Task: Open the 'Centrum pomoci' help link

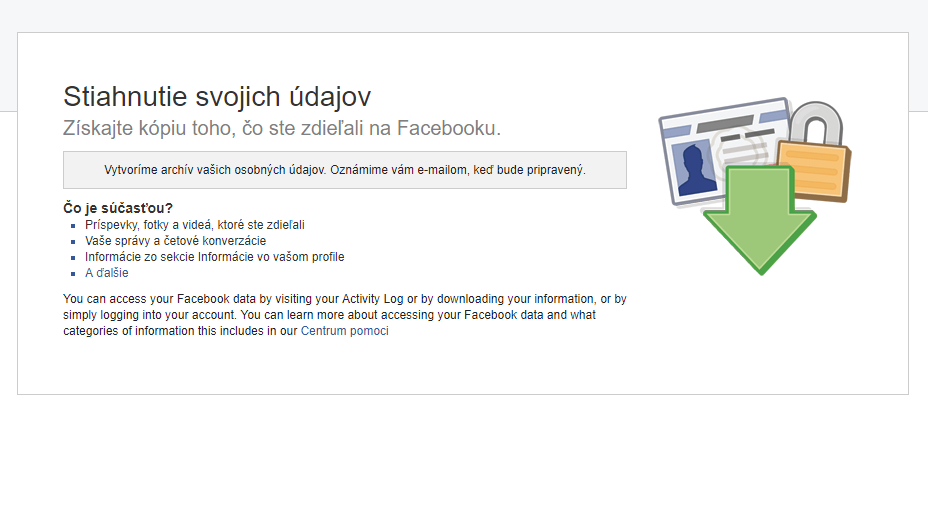Action: [x=344, y=331]
